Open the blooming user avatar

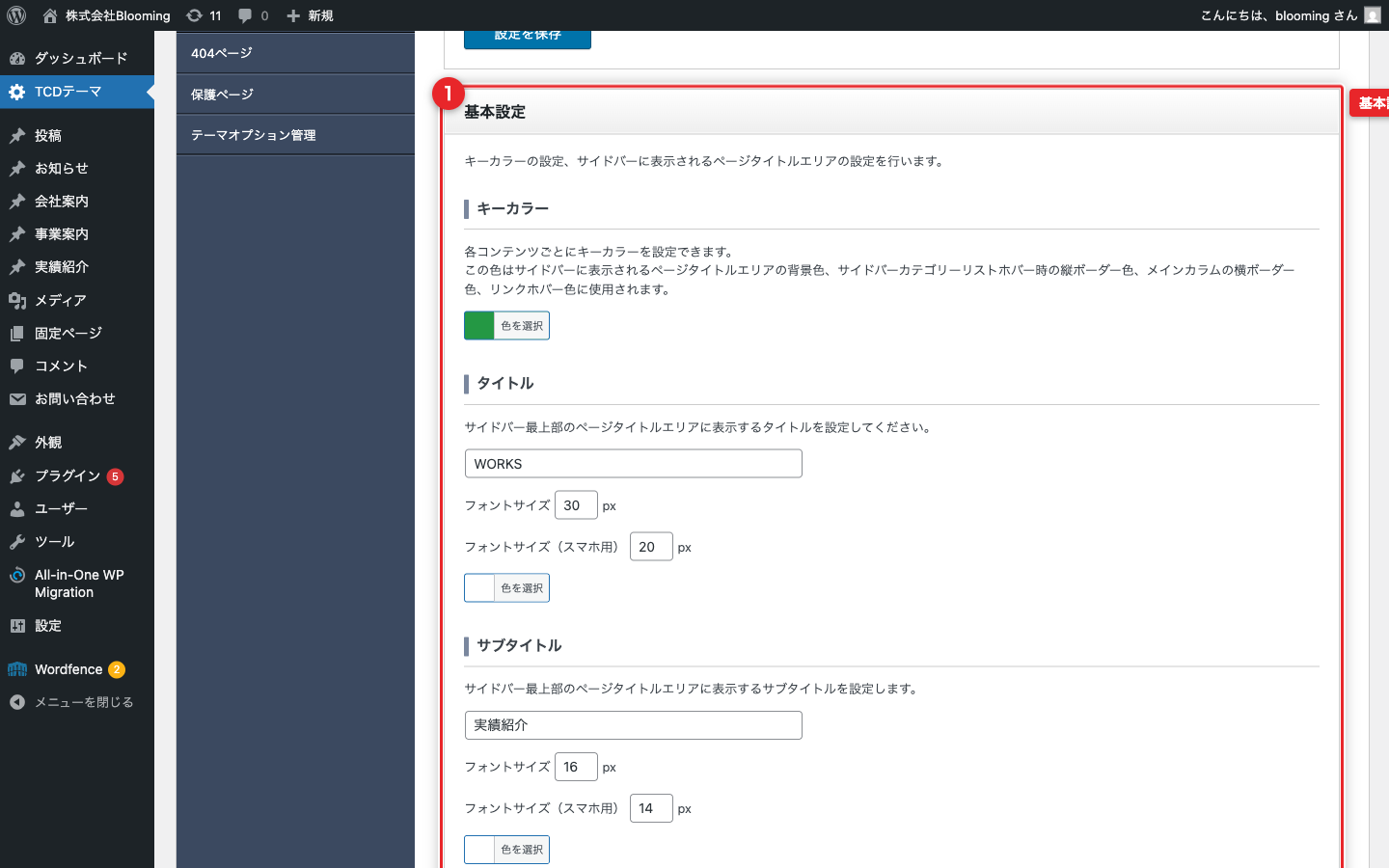click(1373, 15)
